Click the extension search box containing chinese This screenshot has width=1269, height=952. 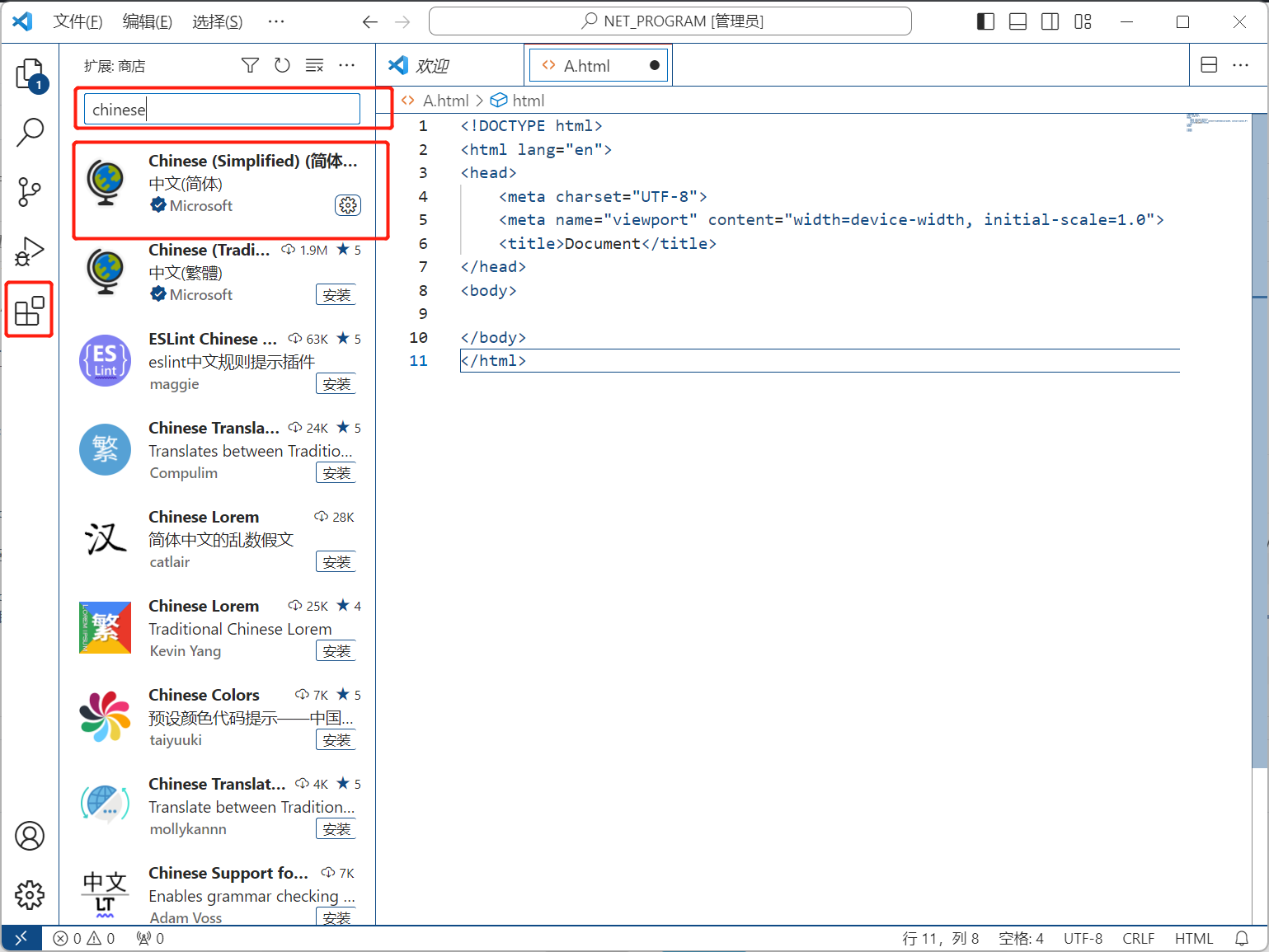(222, 109)
